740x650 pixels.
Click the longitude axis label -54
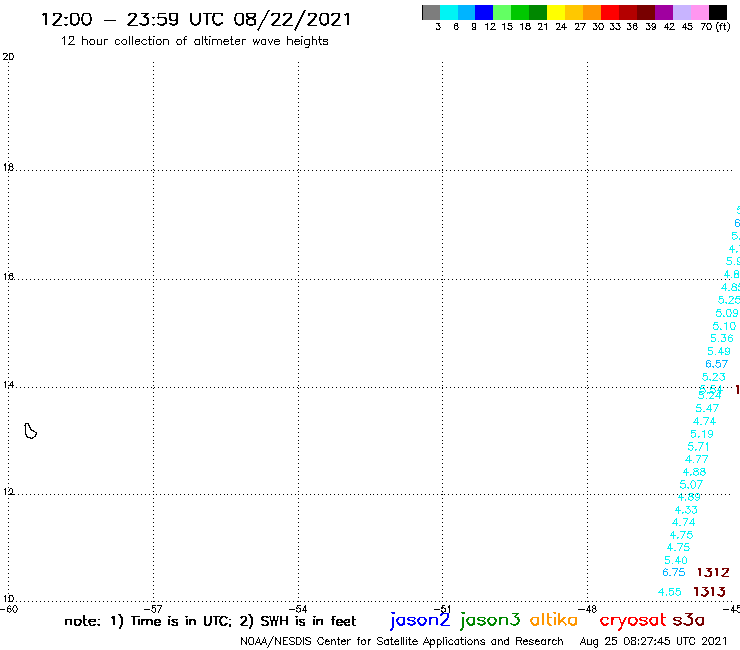tap(298, 609)
